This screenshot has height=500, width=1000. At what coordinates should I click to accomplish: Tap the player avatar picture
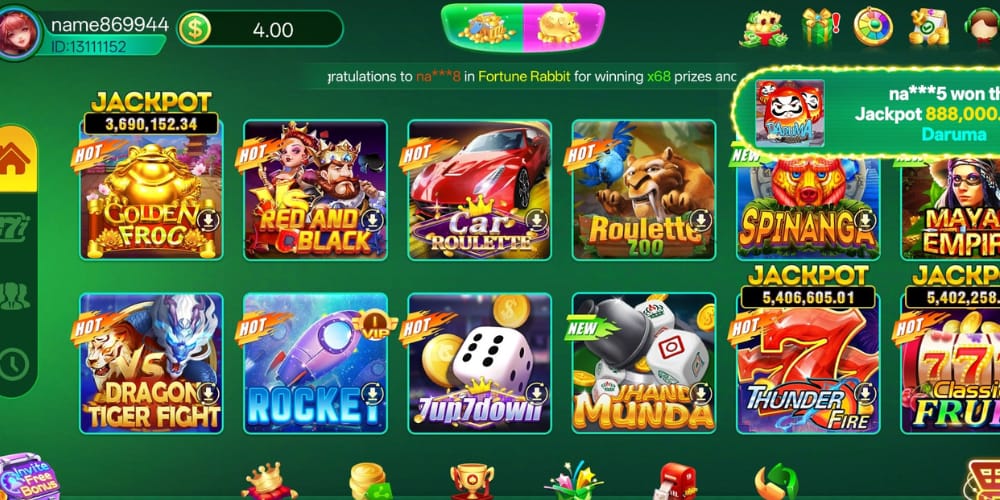pos(19,32)
